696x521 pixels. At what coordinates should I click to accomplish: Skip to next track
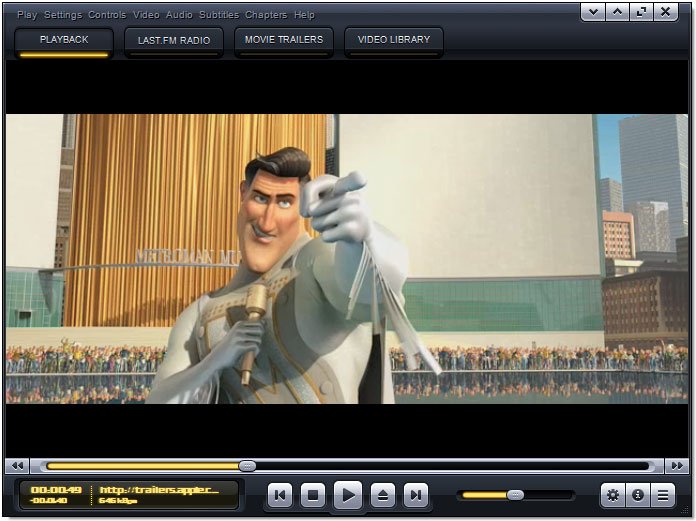pyautogui.click(x=416, y=494)
